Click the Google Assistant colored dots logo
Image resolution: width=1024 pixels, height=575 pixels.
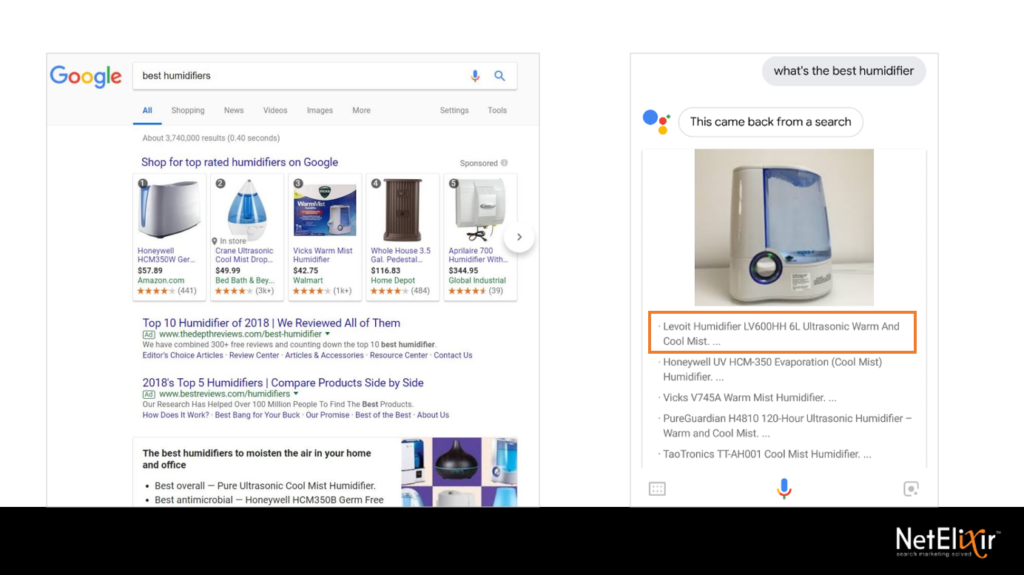pyautogui.click(x=656, y=122)
